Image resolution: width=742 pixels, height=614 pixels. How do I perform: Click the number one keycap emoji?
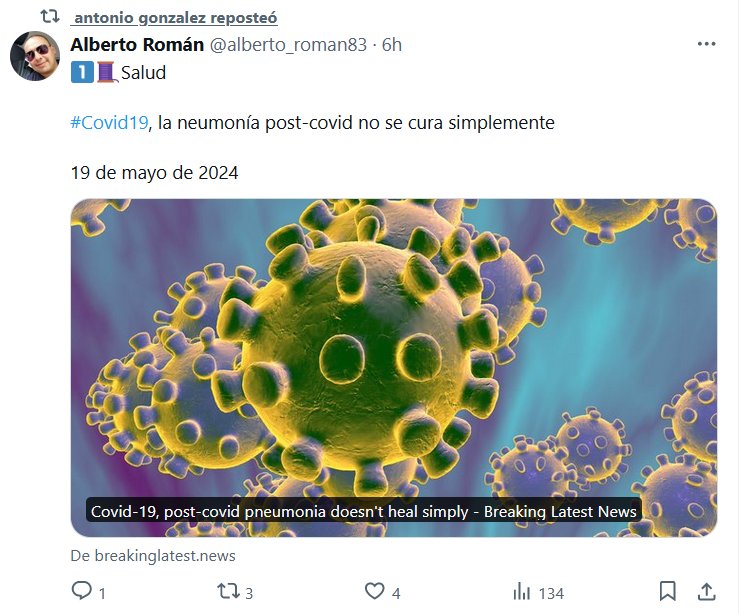coord(82,72)
